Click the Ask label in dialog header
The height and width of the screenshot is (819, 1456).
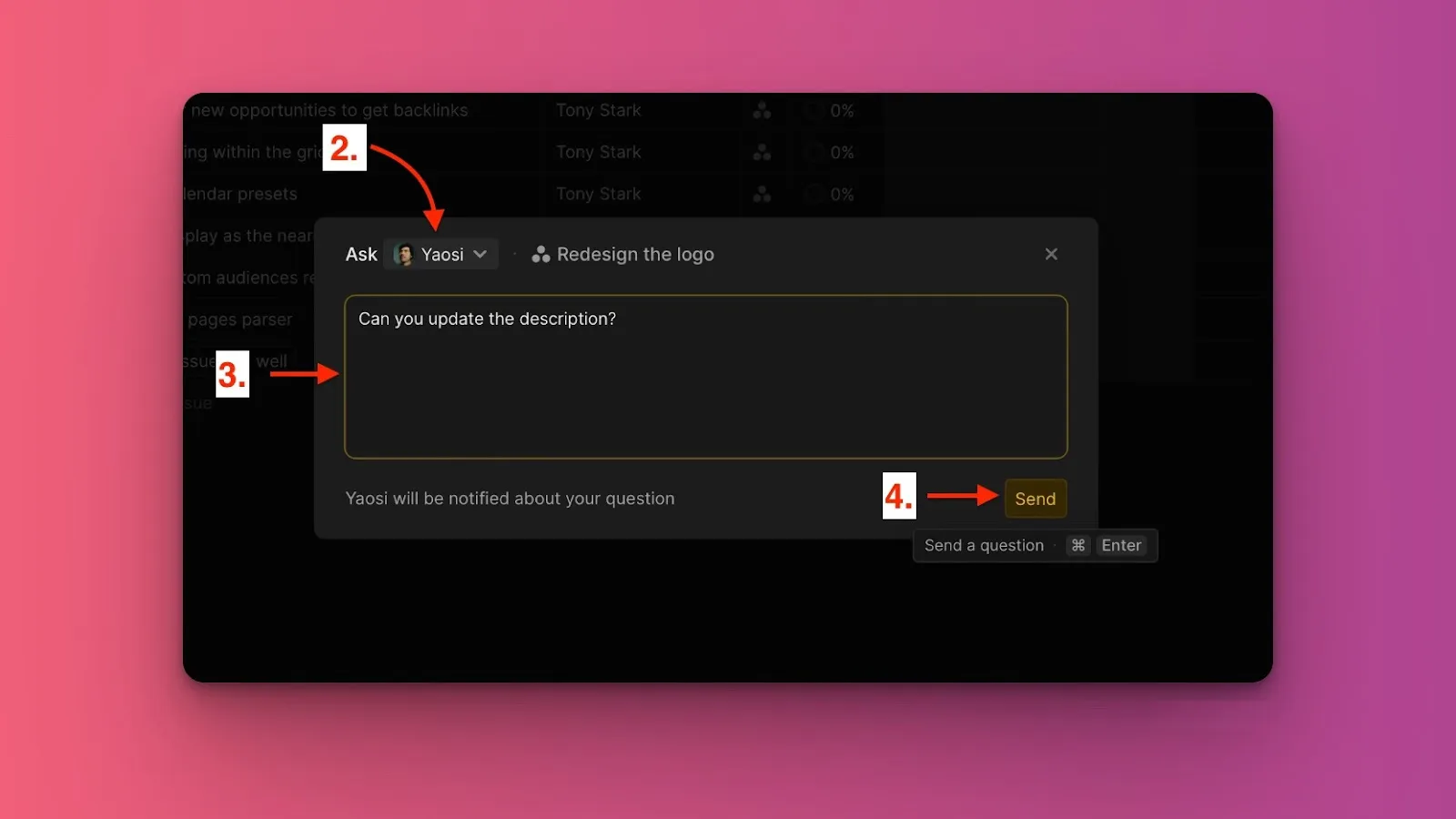[x=361, y=255]
